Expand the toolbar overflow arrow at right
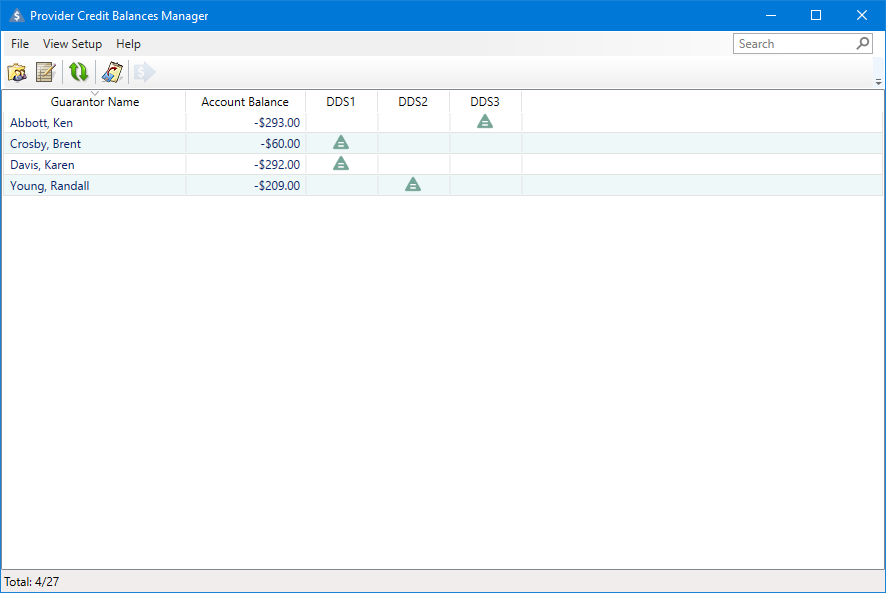The image size is (886, 593). pos(878,82)
